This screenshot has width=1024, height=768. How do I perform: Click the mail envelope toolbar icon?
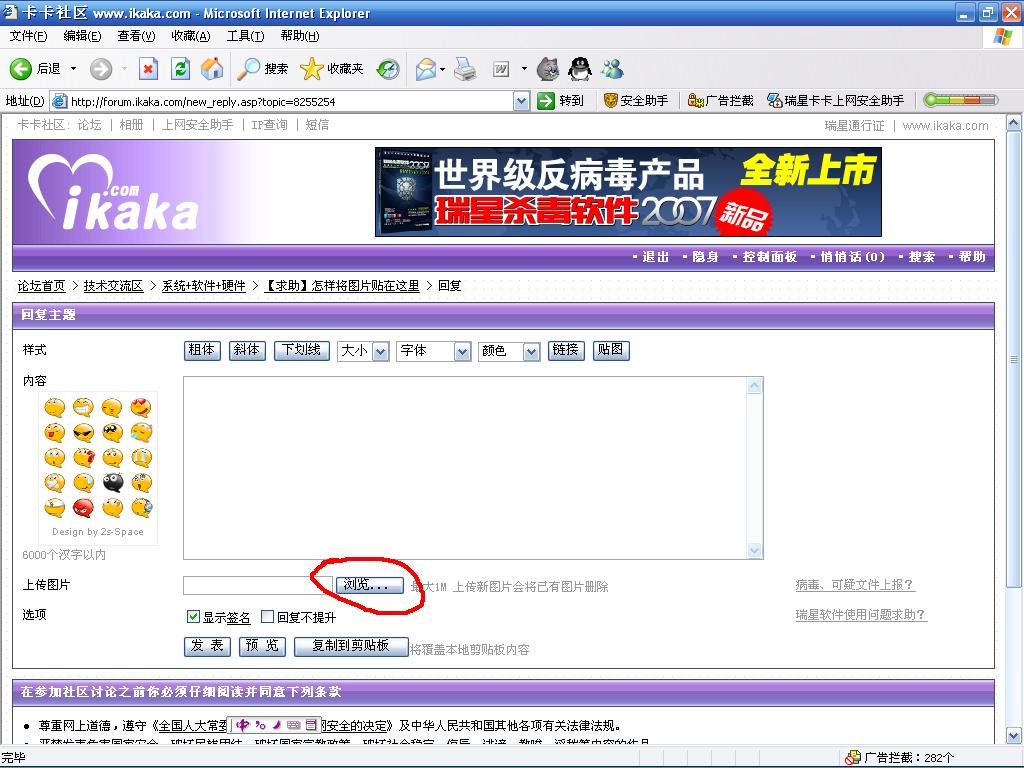click(426, 69)
